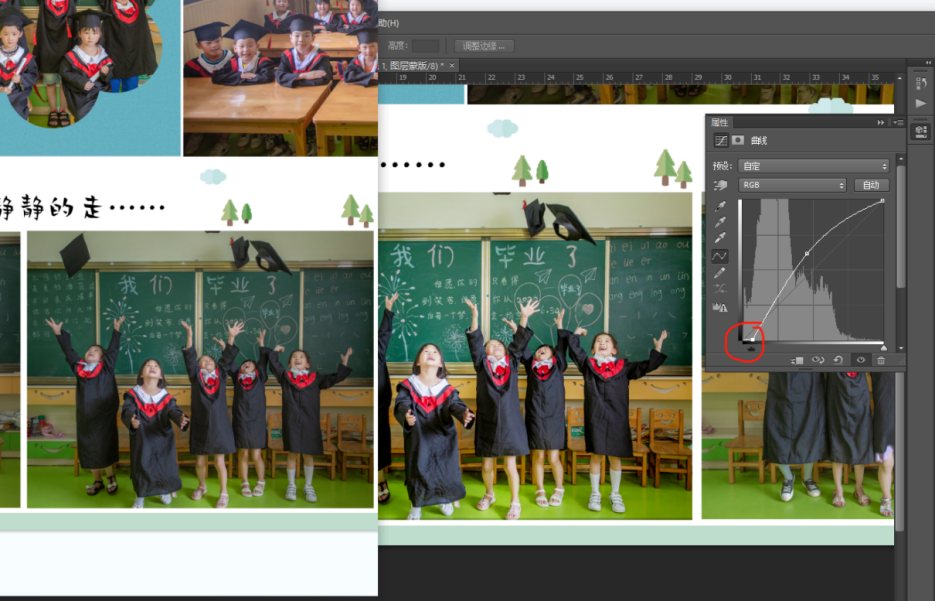Open the history panel icon in the right dock

[x=921, y=83]
